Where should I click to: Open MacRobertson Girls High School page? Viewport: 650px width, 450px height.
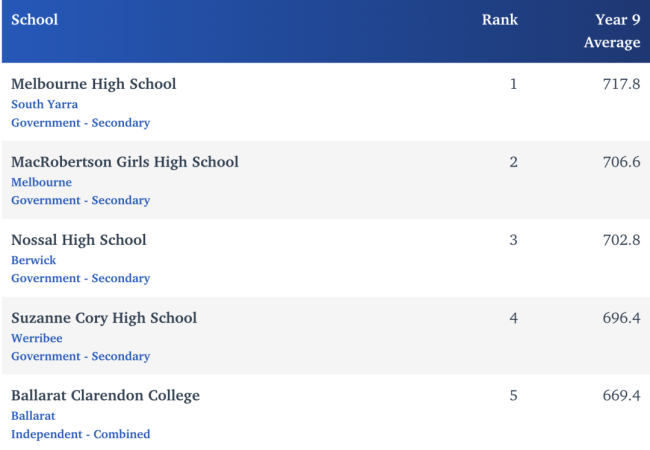[125, 162]
